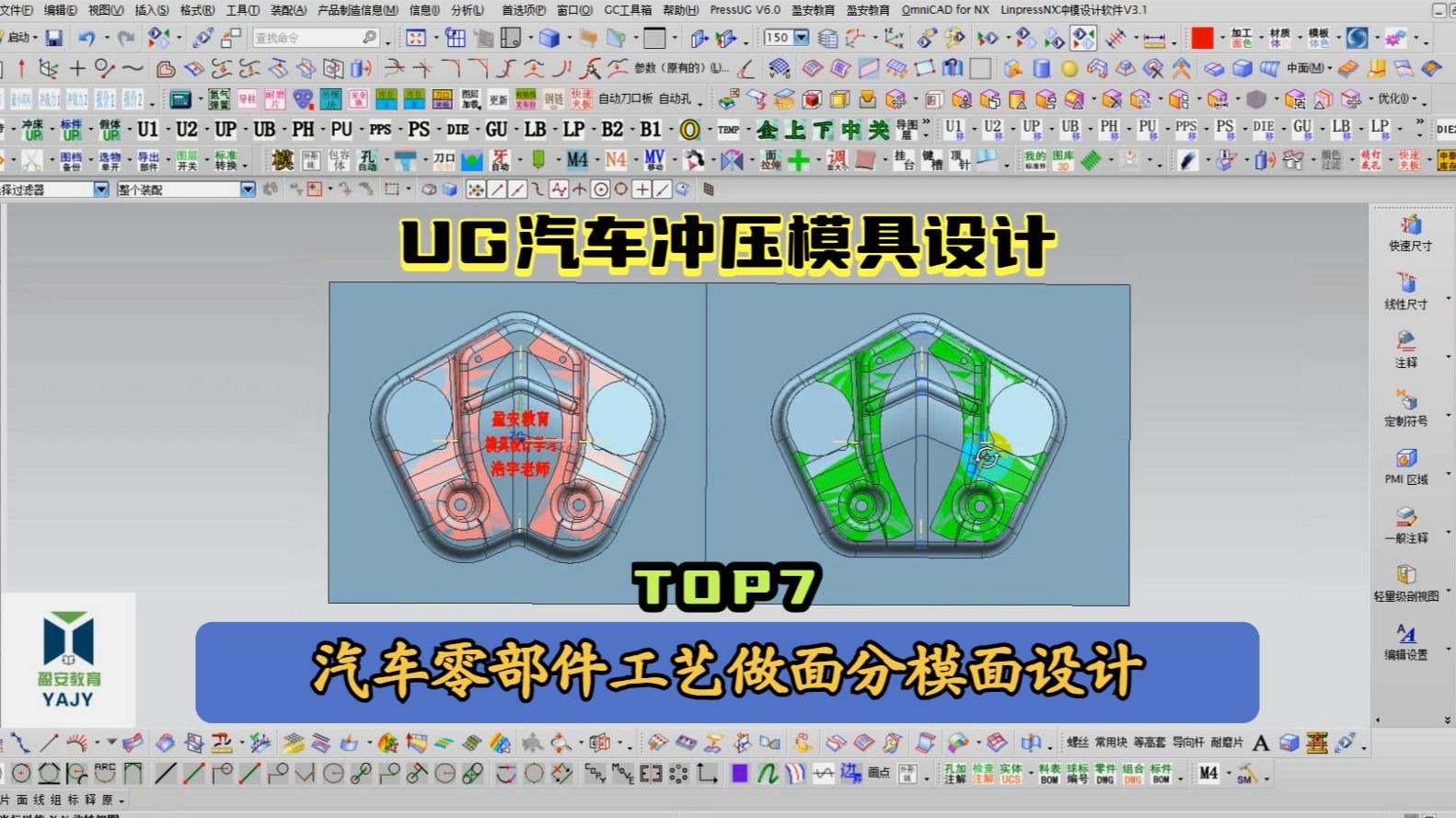Toggle the 图层开关 layer switch
The width and height of the screenshot is (1456, 818).
pyautogui.click(x=187, y=160)
